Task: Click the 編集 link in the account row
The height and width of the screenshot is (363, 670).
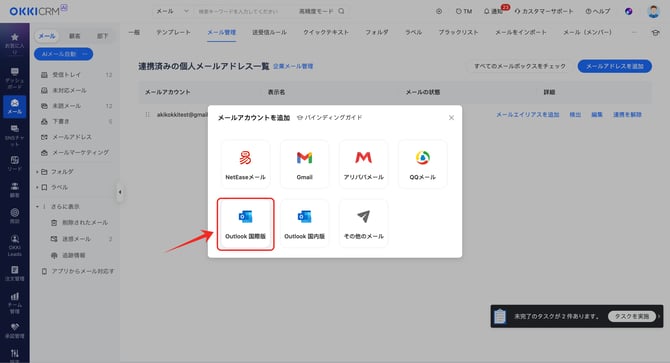Action: [597, 114]
